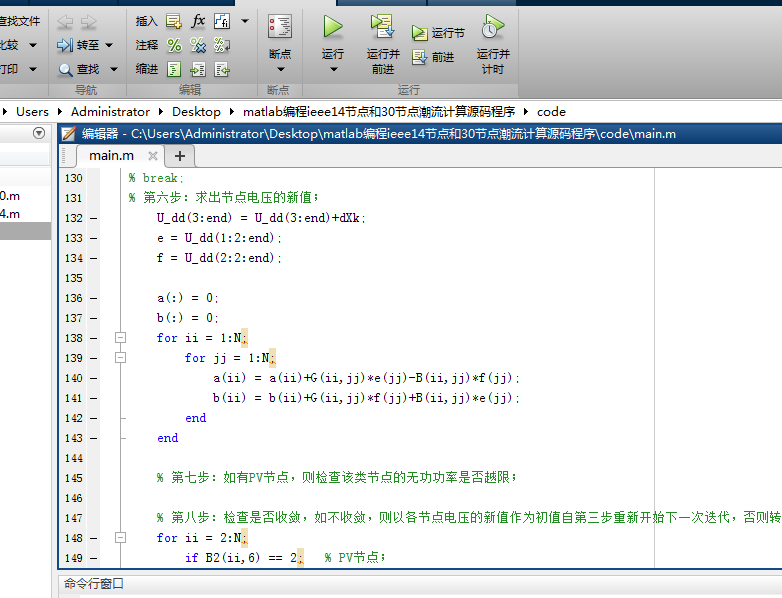This screenshot has width=782, height=598.
Task: Click the comment '% break;' on line 130
Action: click(x=156, y=178)
